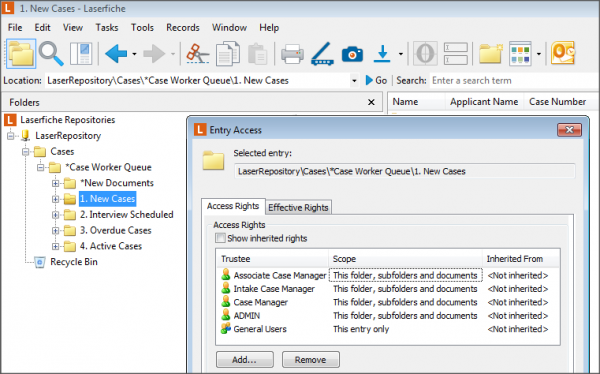Open the Location path dropdown
The image size is (600, 374).
tap(354, 81)
